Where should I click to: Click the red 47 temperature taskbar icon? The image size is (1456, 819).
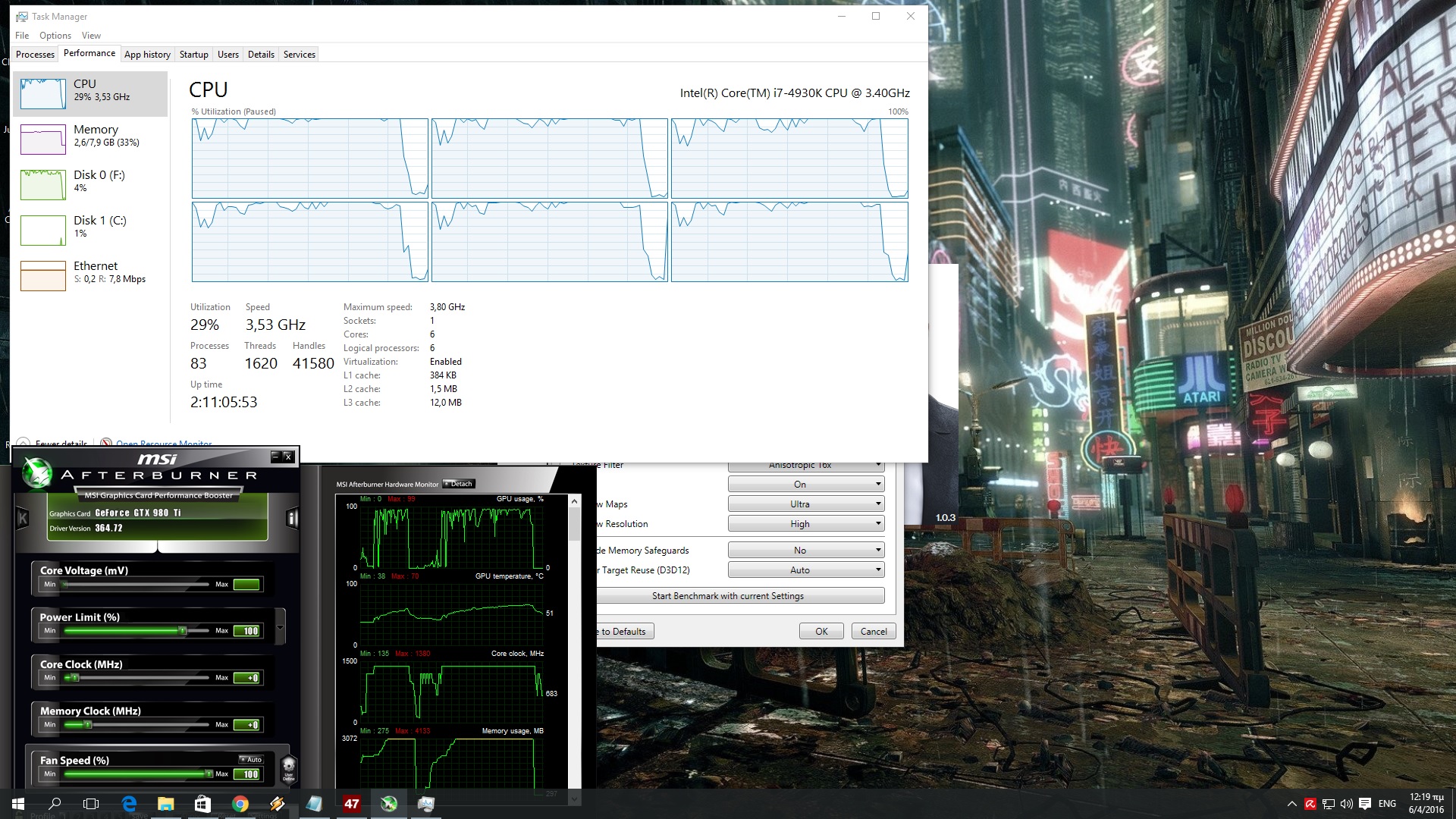click(352, 804)
